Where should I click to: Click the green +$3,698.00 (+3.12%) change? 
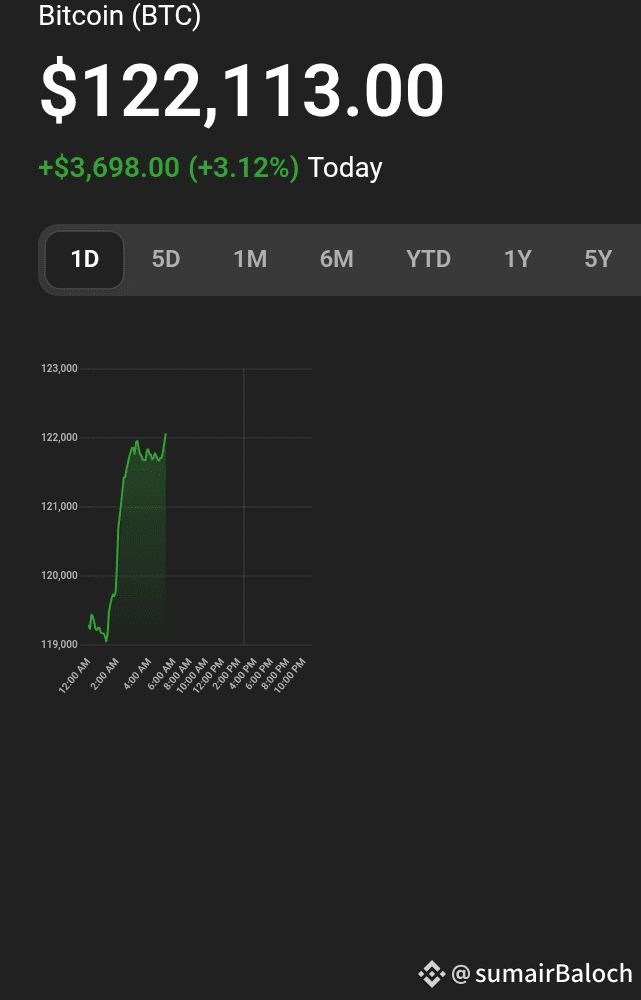[168, 168]
